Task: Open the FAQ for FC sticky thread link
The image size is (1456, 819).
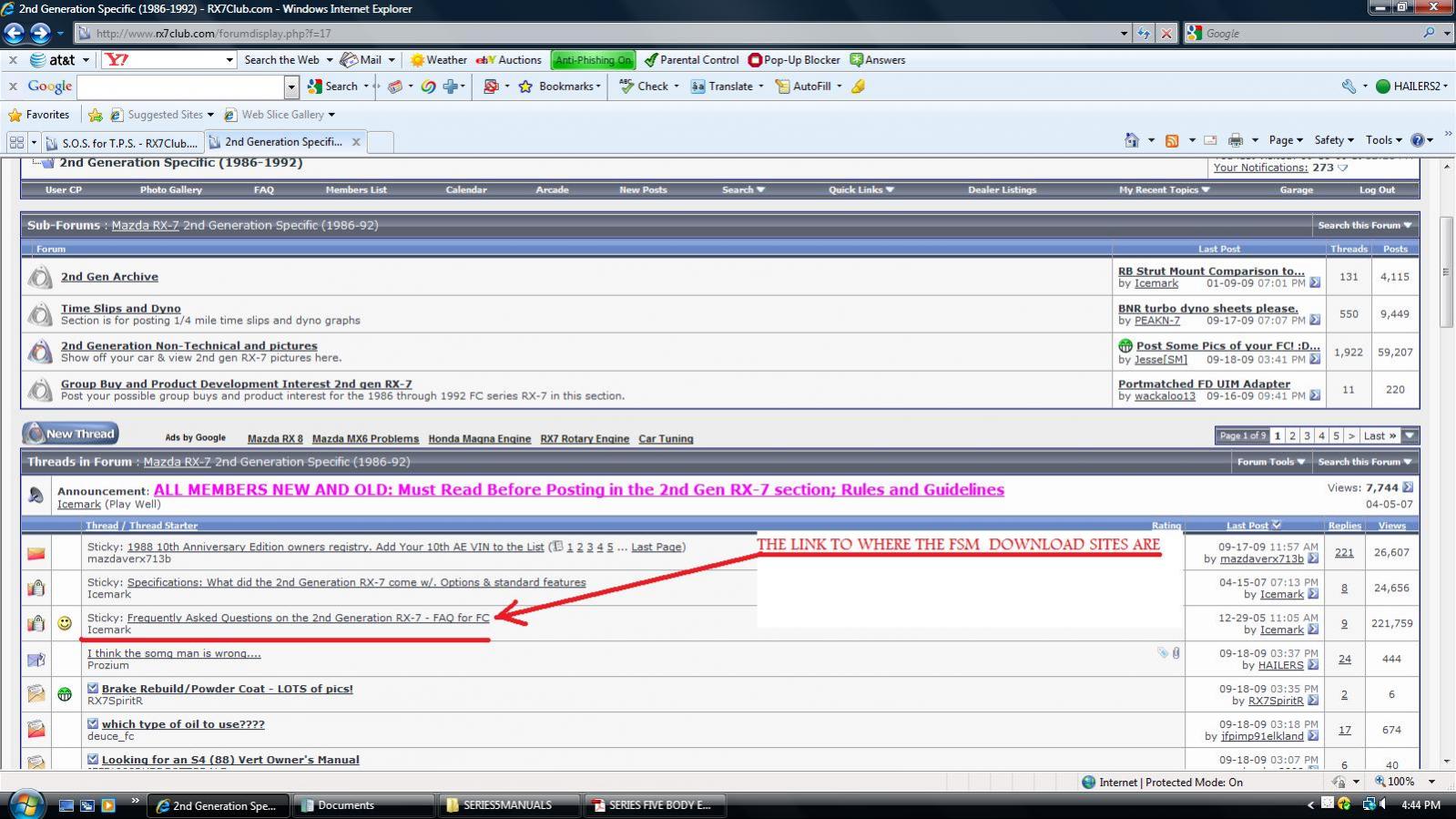Action: pyautogui.click(x=308, y=618)
